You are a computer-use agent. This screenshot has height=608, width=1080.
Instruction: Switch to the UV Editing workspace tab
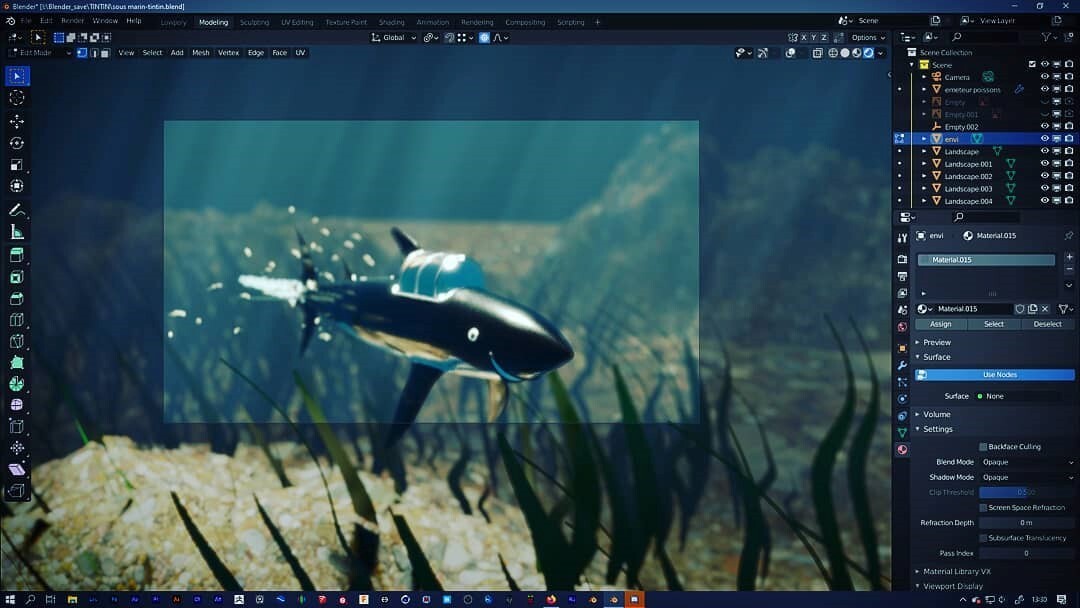(297, 22)
